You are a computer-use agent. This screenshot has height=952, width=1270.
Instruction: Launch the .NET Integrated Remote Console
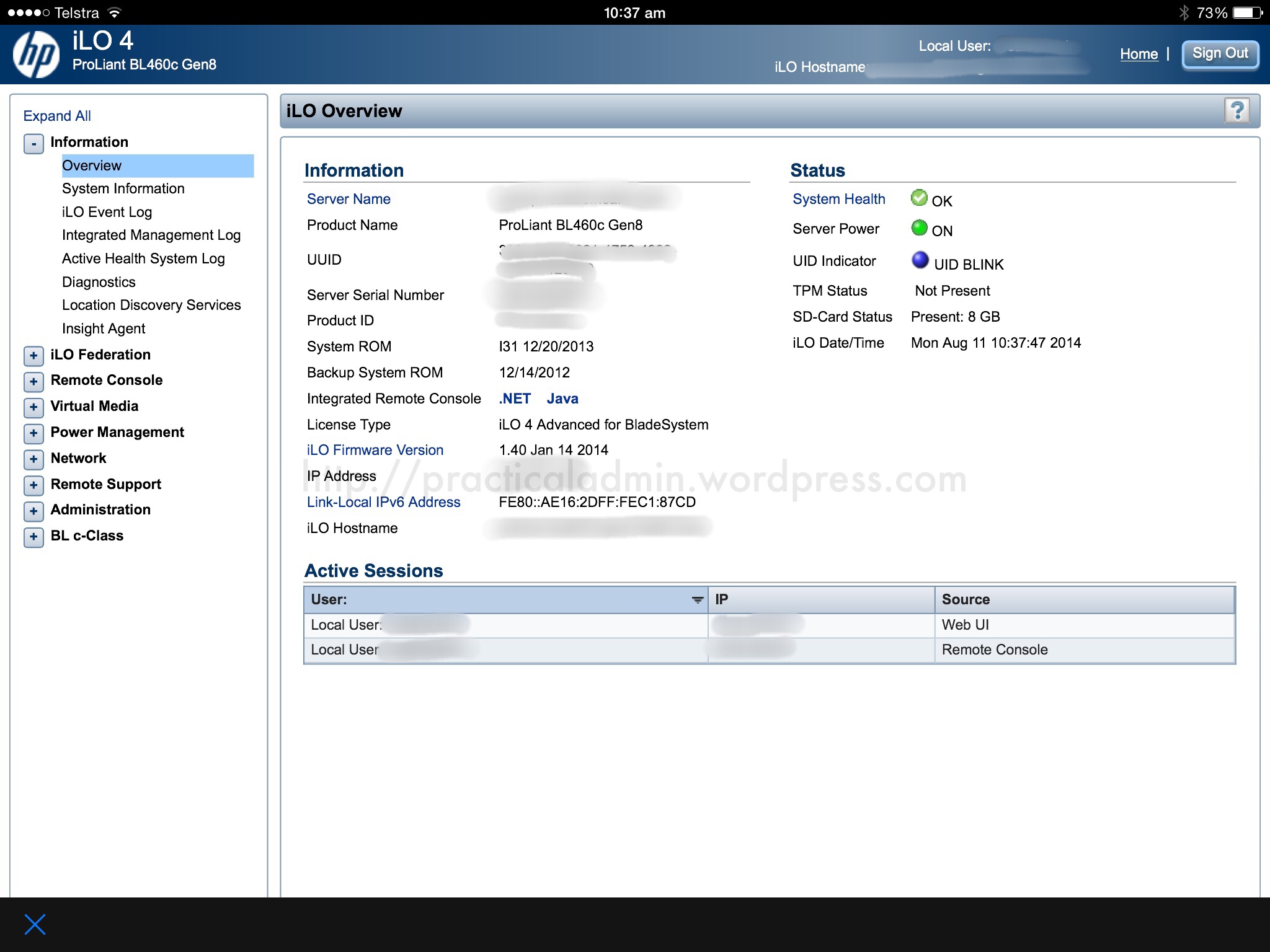[515, 399]
